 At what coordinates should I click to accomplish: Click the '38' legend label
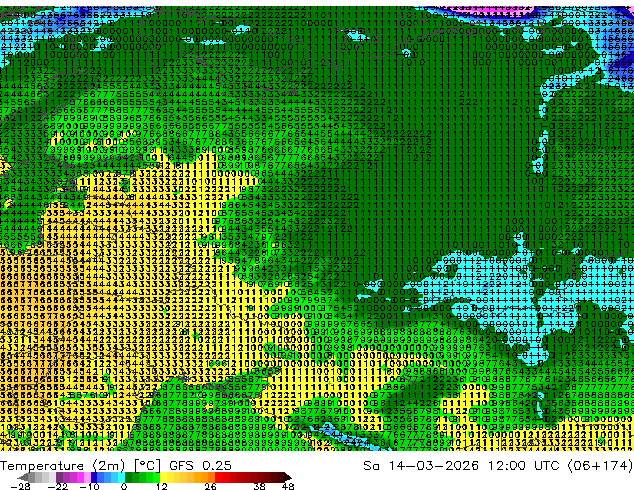click(259, 486)
